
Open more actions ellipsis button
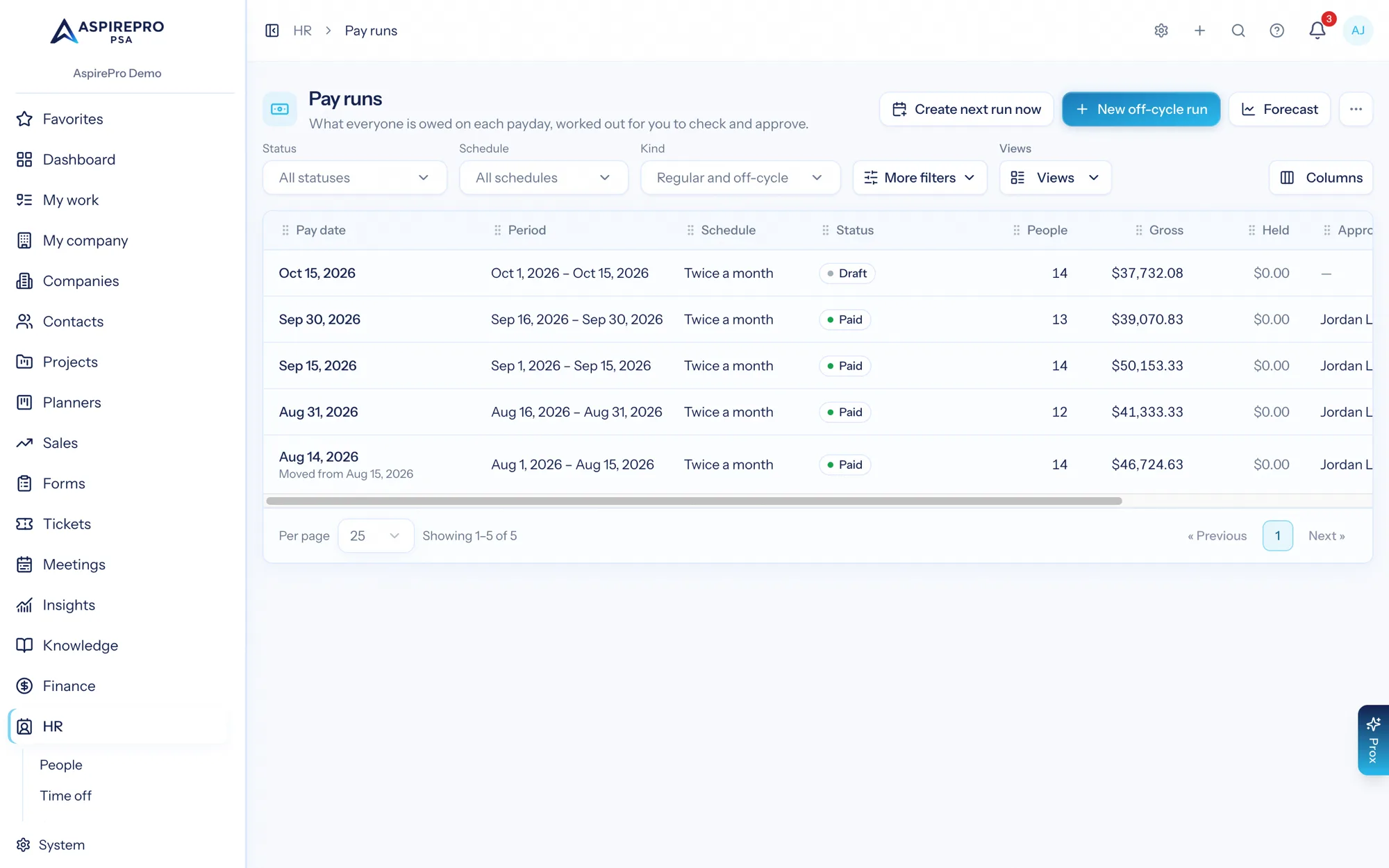coord(1356,109)
